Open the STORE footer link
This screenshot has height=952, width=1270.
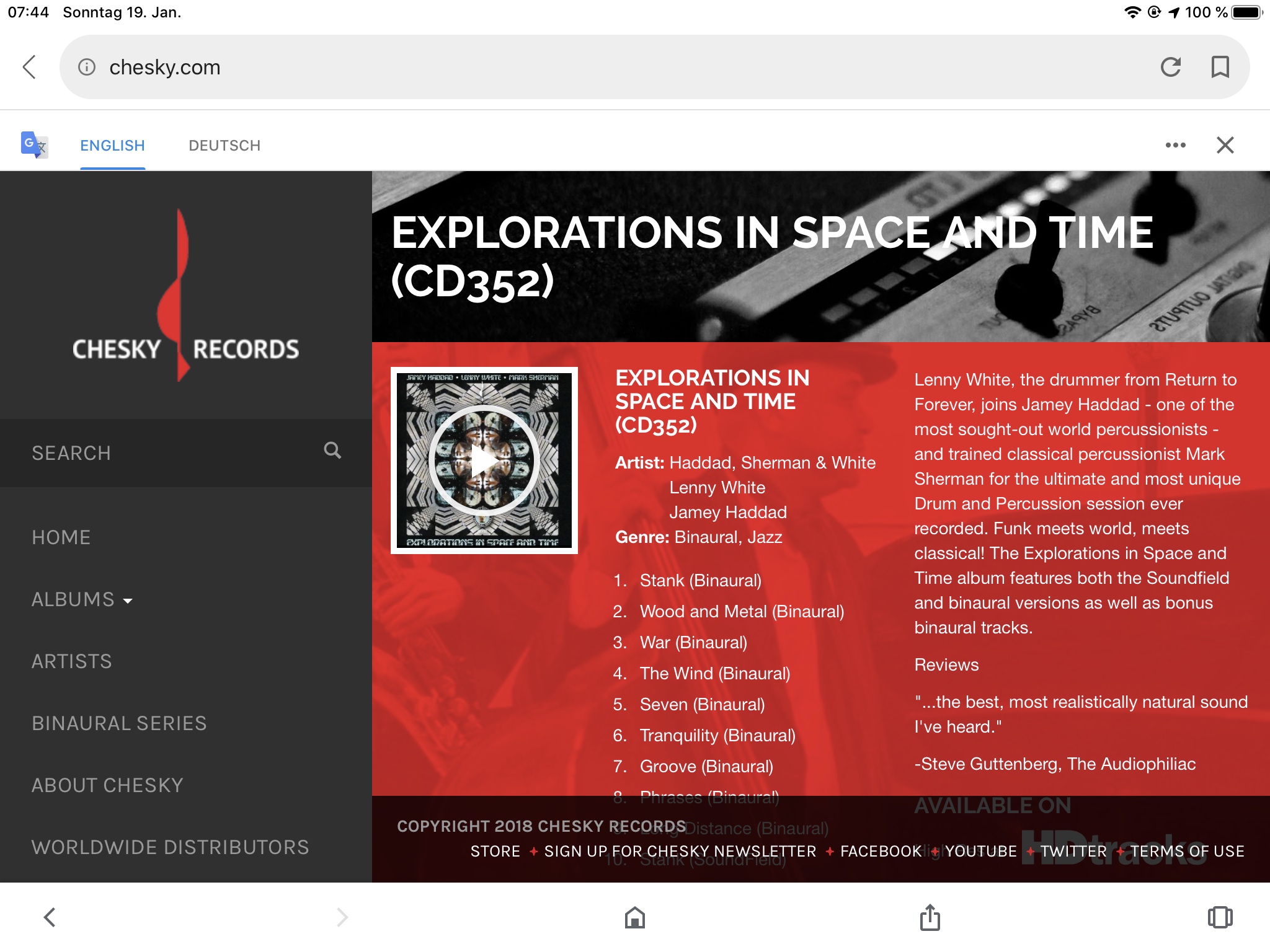495,852
